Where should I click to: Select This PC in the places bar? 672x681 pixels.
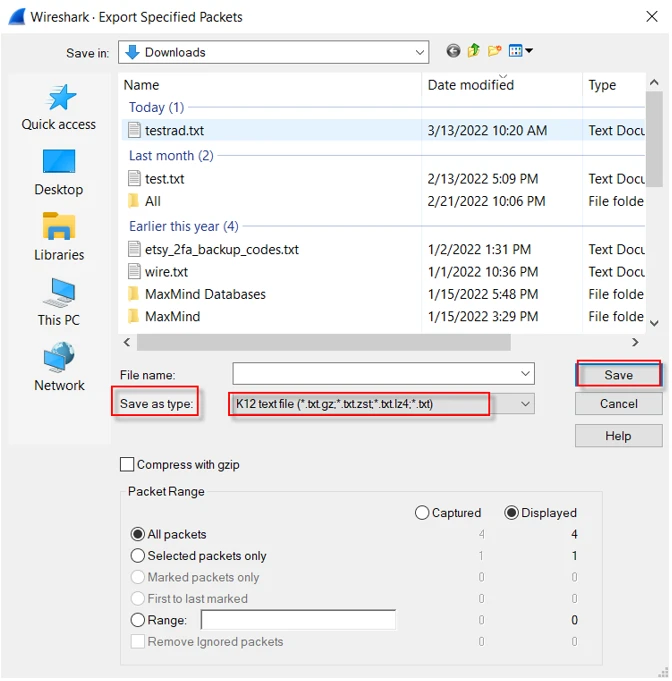point(59,302)
